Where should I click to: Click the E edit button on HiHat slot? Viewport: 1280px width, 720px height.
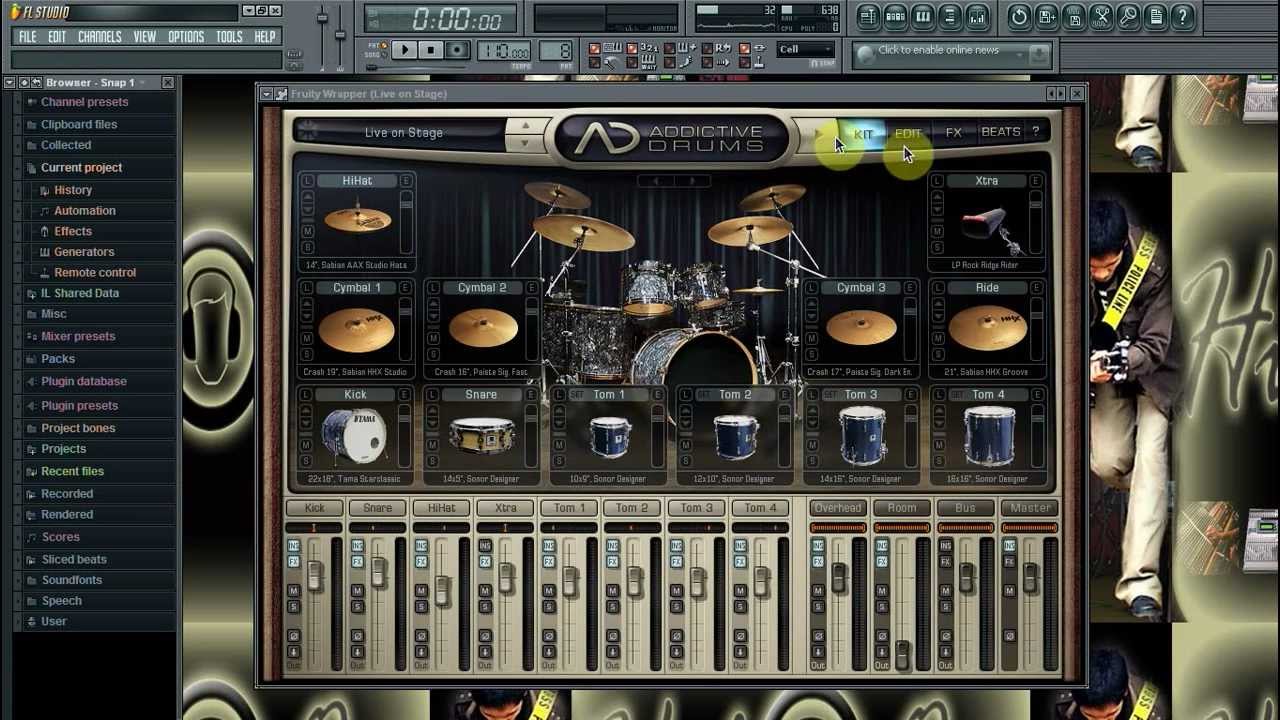406,181
